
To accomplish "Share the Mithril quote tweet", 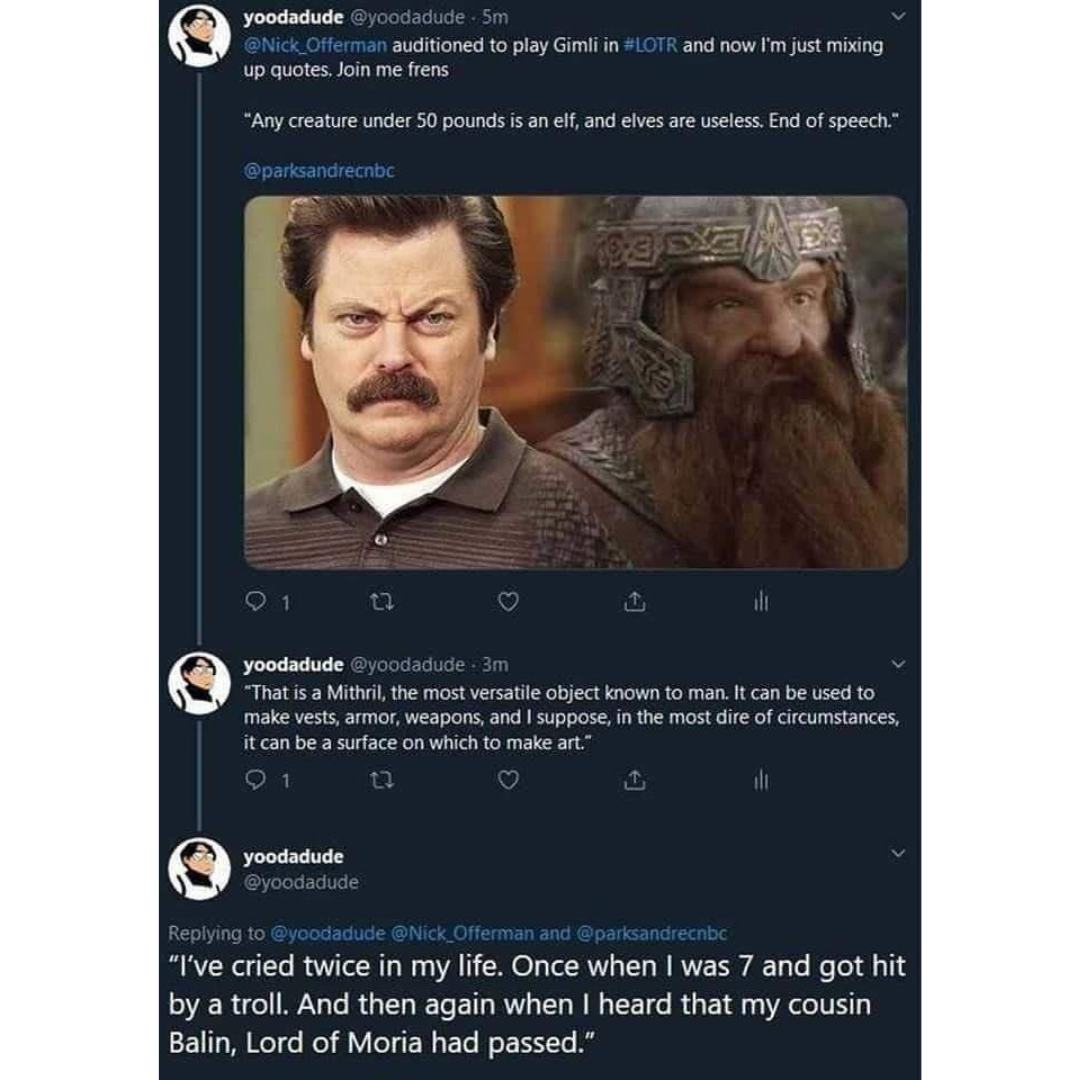I will point(631,783).
